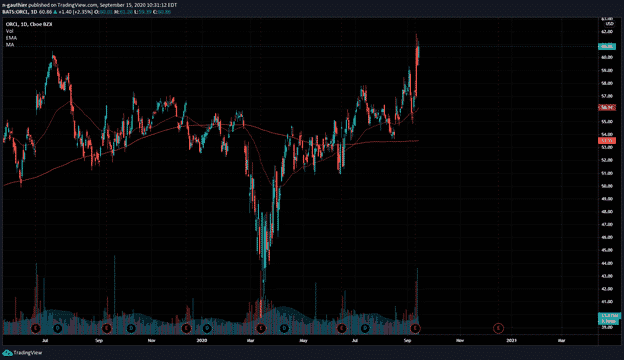
Task: Click the 2020 label on time axis
Action: (x=202, y=341)
